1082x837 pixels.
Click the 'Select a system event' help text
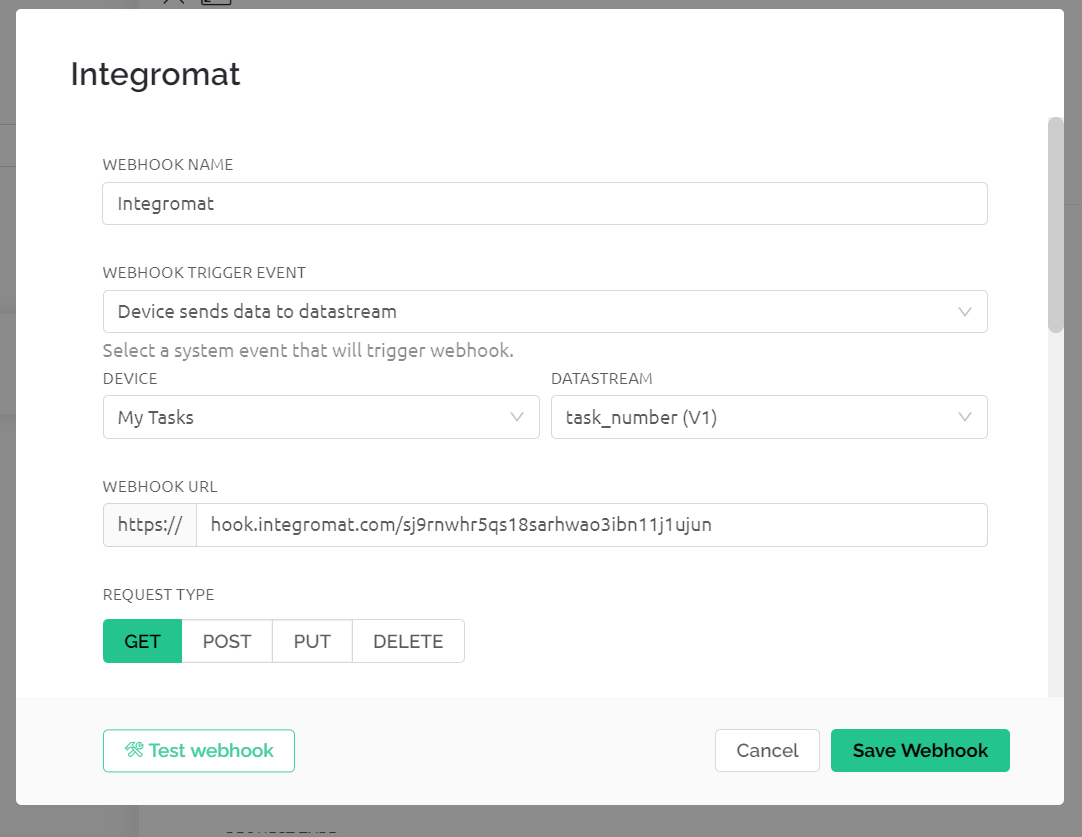[x=308, y=351]
